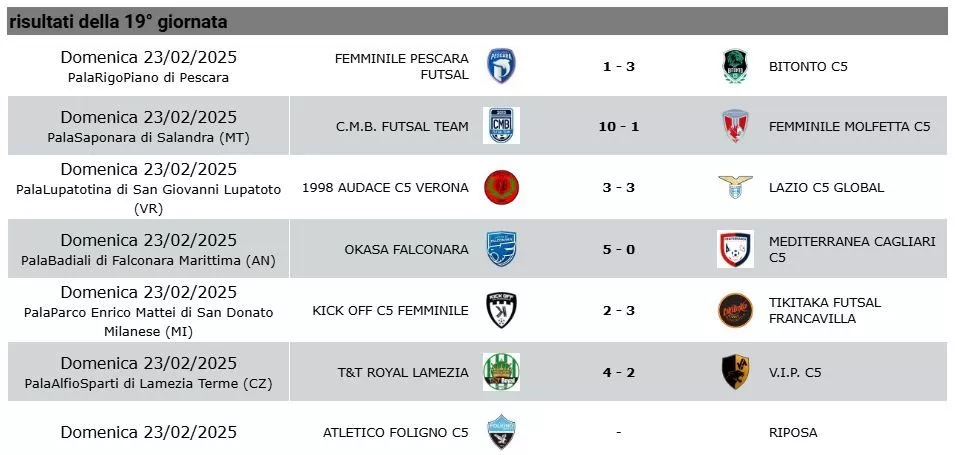Select the Mediterranea Cagliari C5 logo
Viewport: 955px width, 455px height.
click(735, 249)
